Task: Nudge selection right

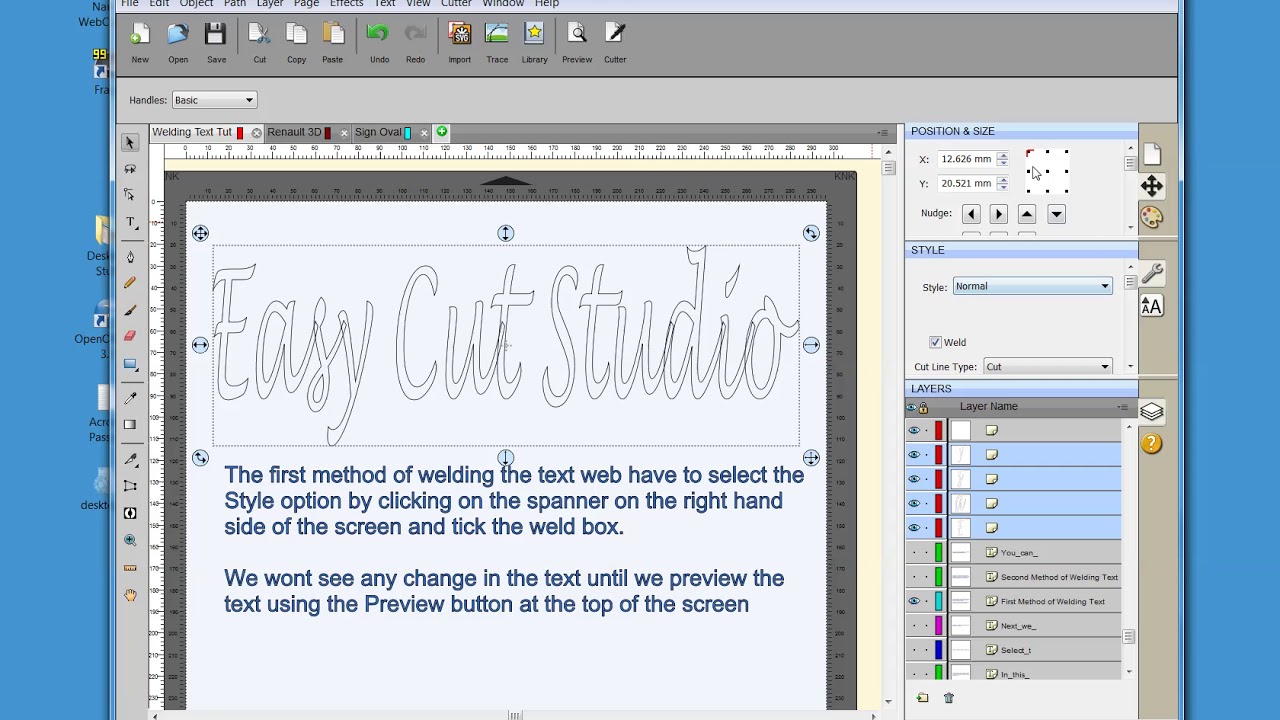Action: coord(998,214)
